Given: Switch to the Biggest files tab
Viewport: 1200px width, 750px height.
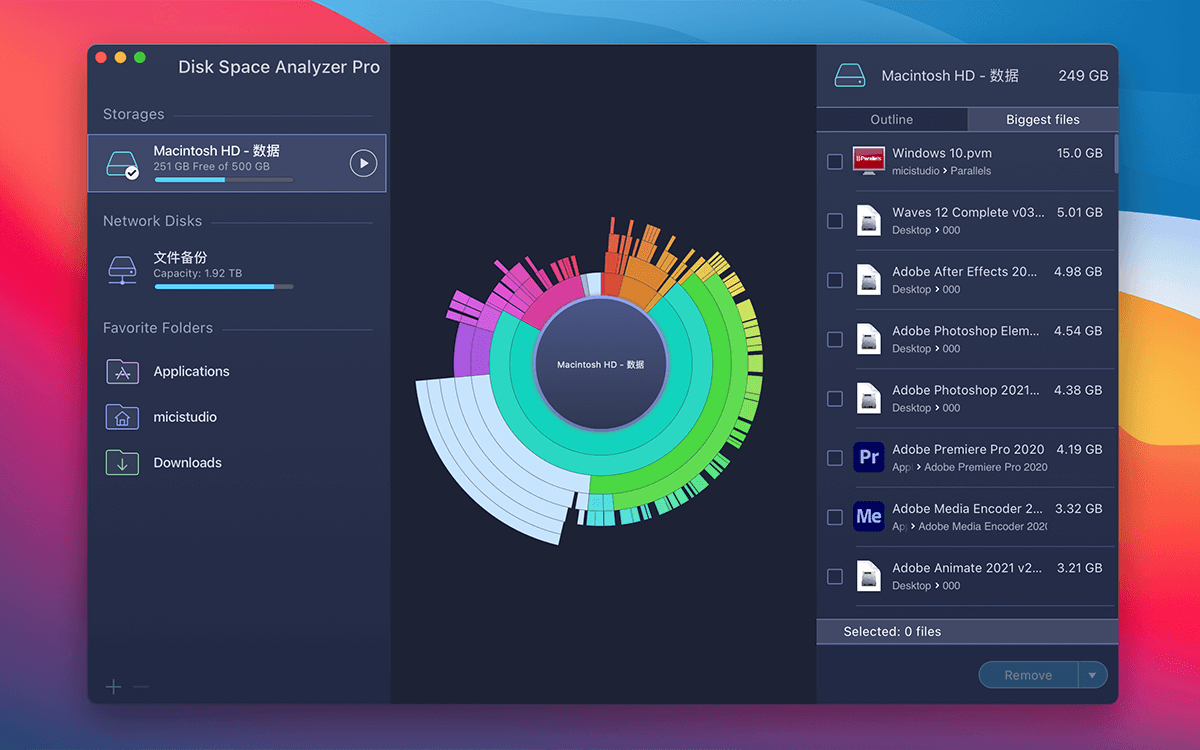Looking at the screenshot, I should (x=1043, y=120).
